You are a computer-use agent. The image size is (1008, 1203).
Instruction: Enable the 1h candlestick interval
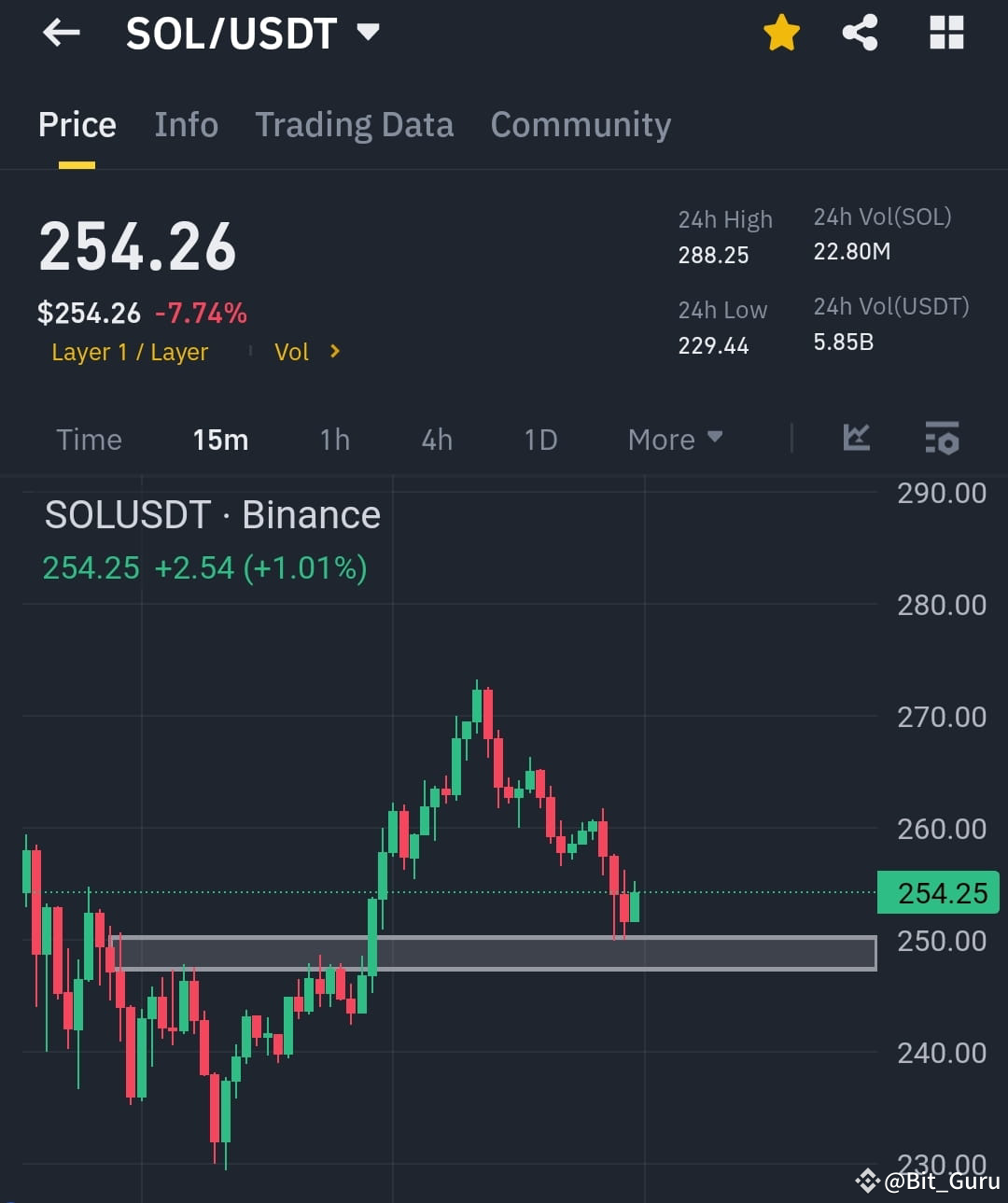coord(334,439)
